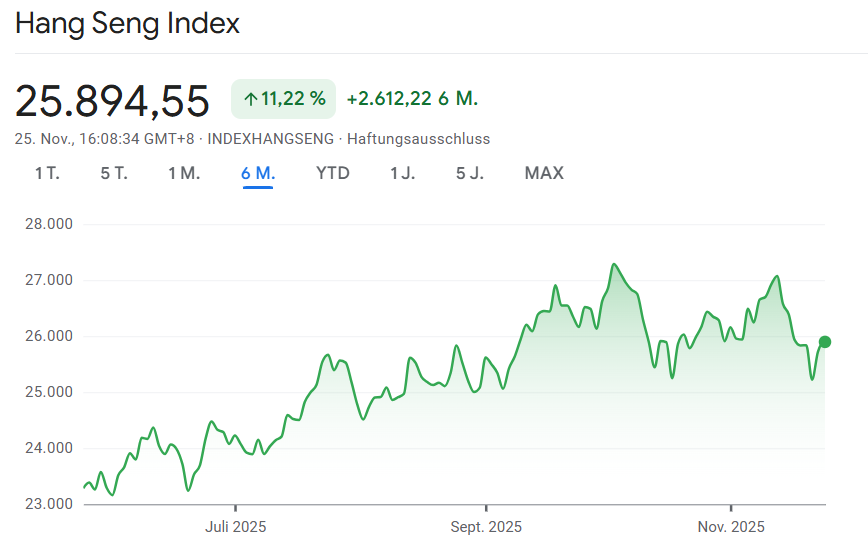The height and width of the screenshot is (543, 868).
Task: Switch to the 5T. range tab
Action: [x=114, y=173]
